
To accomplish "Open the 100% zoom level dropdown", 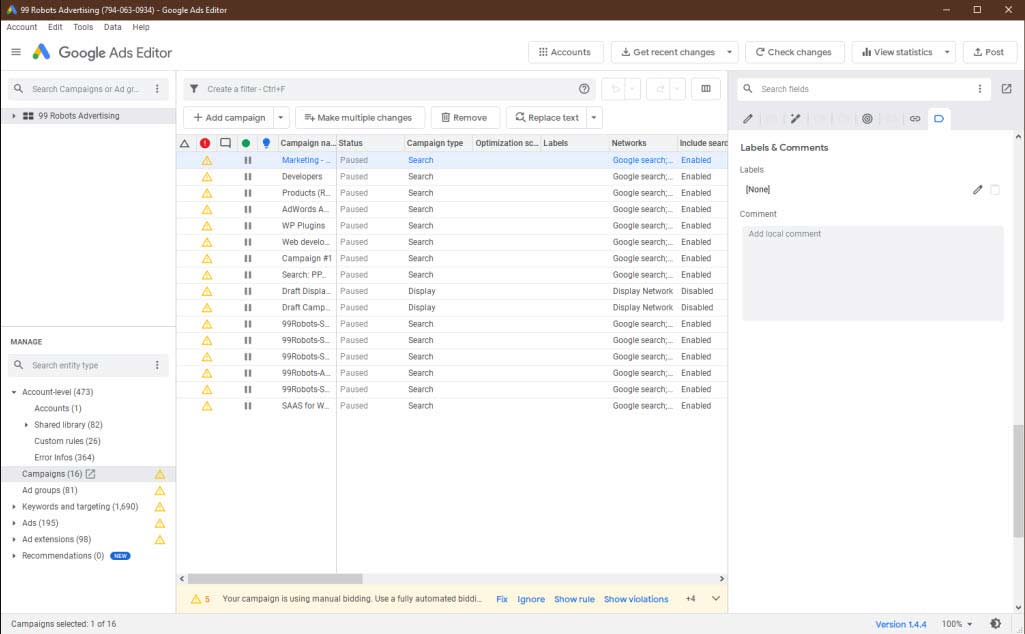I will [x=957, y=624].
